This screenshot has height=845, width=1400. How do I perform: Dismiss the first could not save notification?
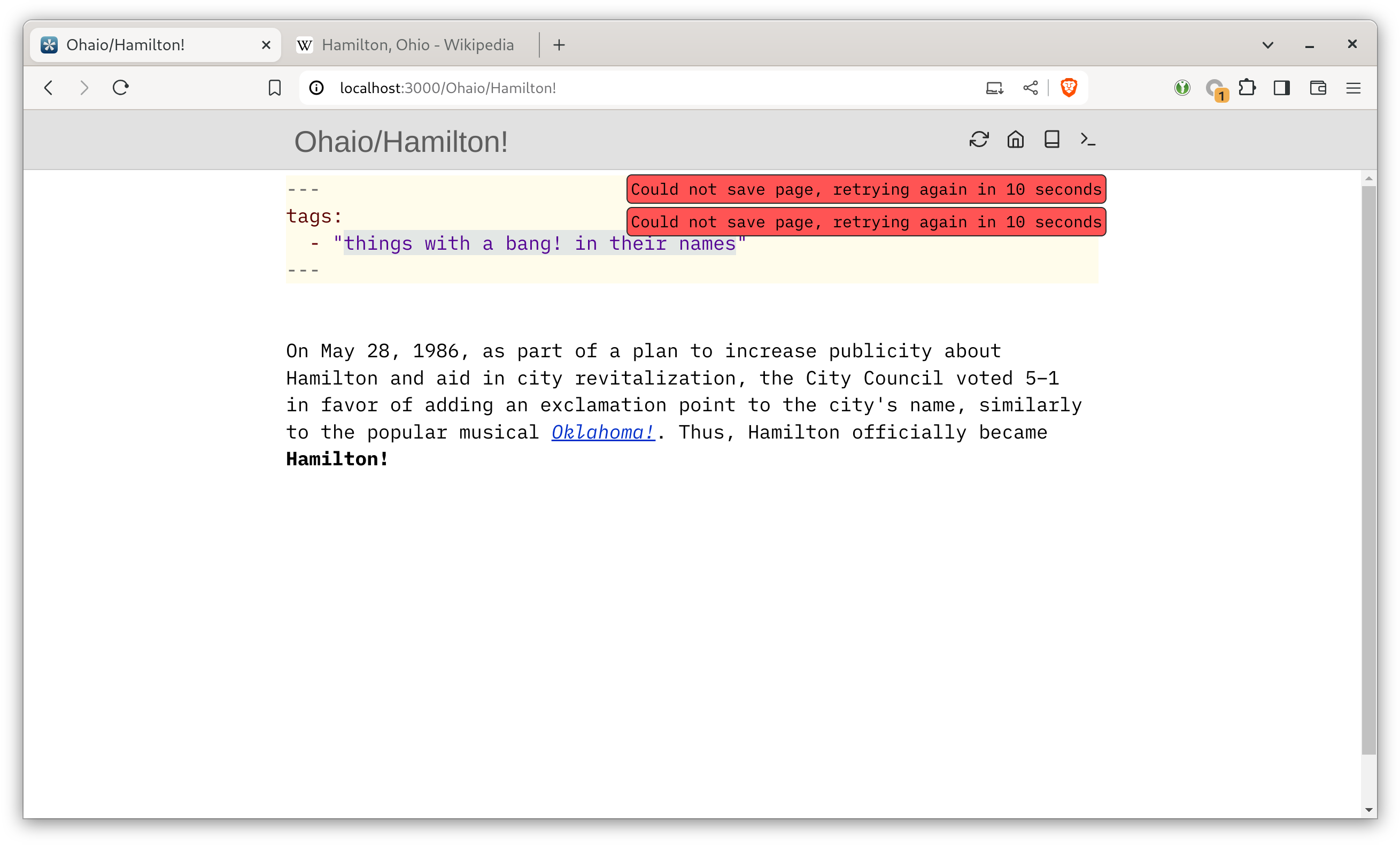coord(865,189)
